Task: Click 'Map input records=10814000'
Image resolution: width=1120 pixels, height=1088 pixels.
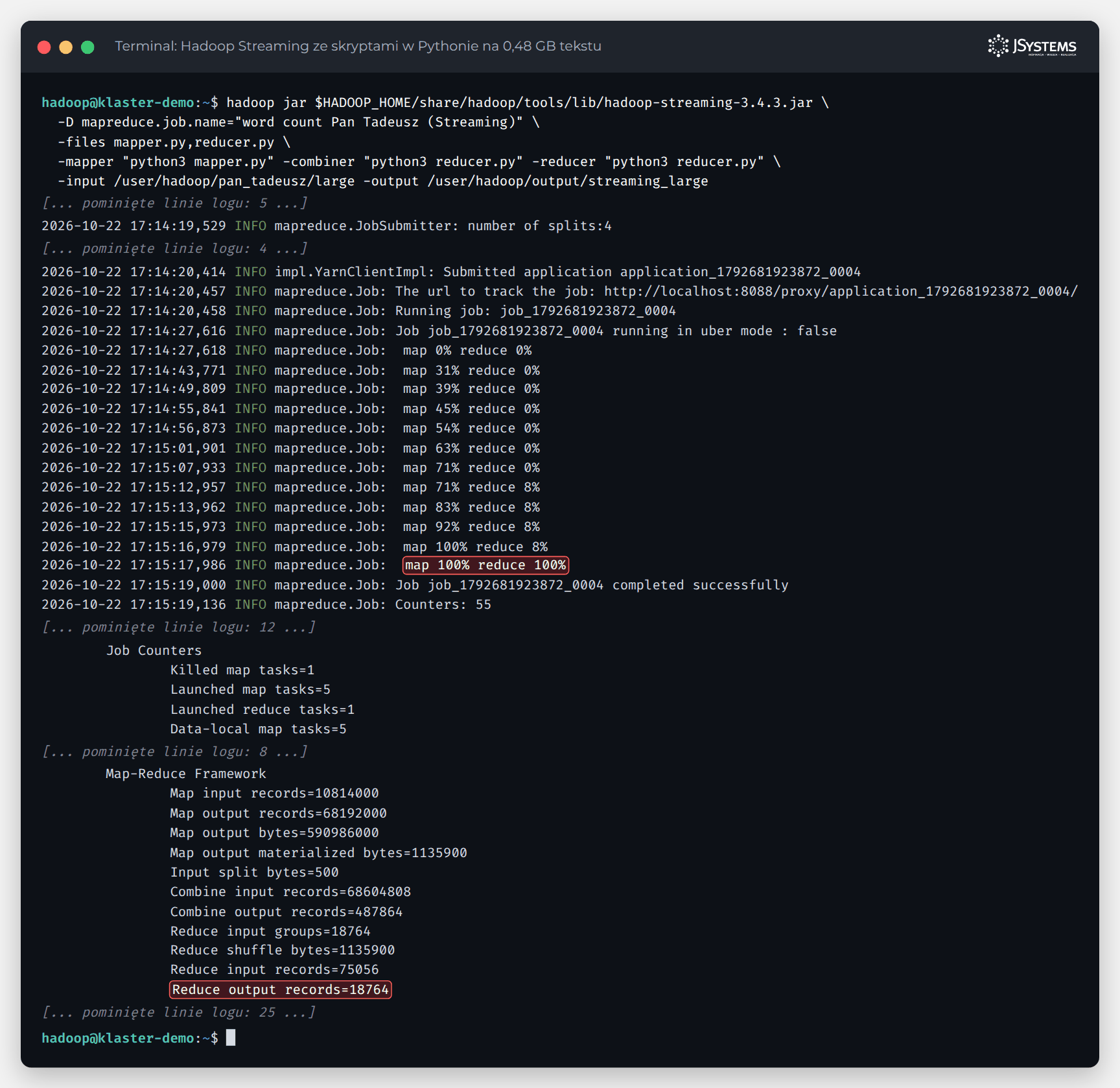Action: point(274,793)
